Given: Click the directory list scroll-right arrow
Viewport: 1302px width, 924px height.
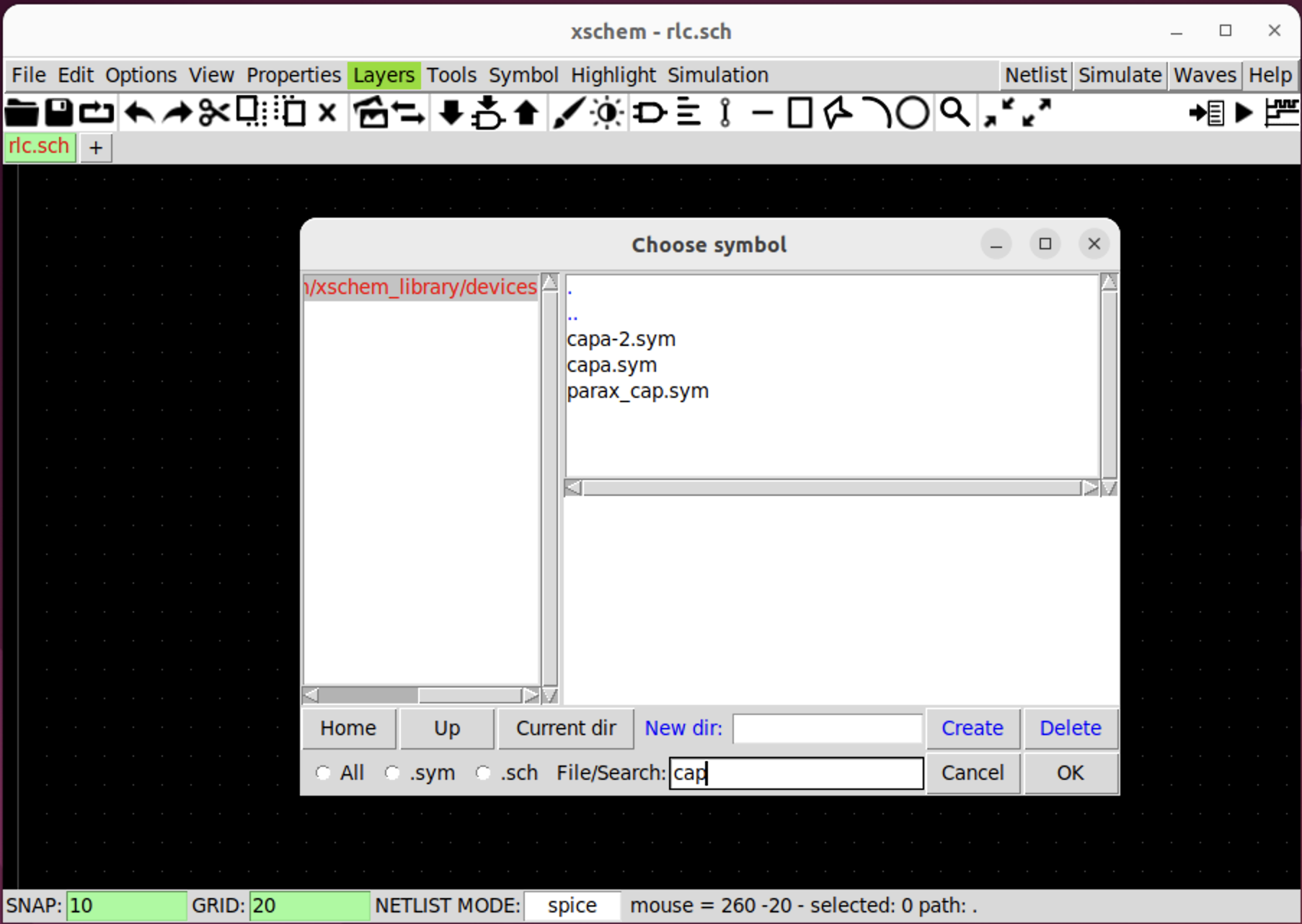Looking at the screenshot, I should coord(531,696).
